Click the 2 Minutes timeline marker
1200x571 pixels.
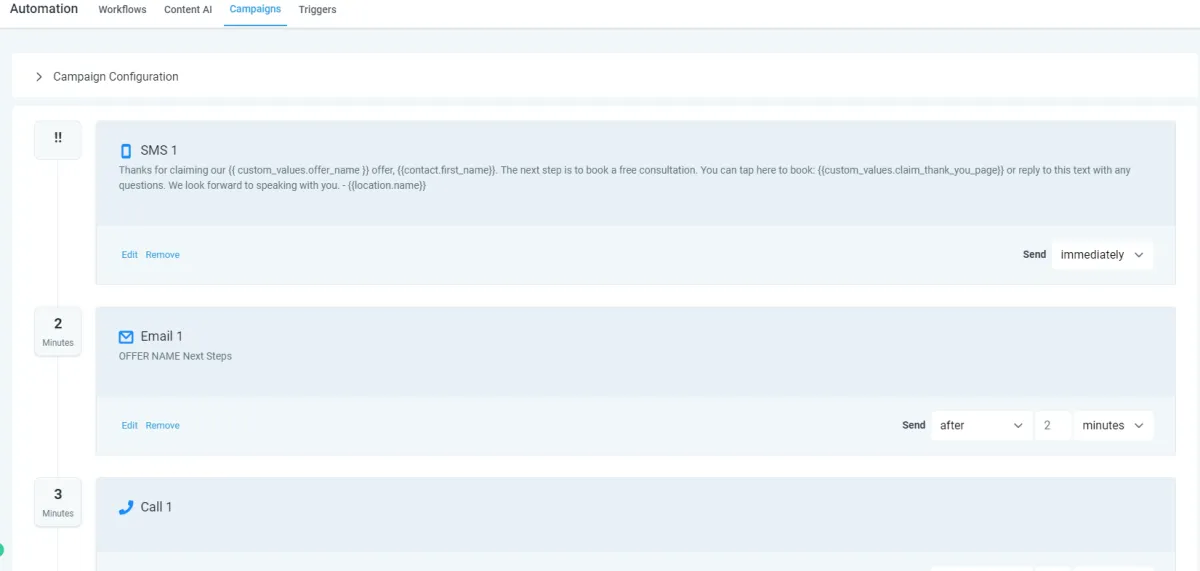coord(58,331)
